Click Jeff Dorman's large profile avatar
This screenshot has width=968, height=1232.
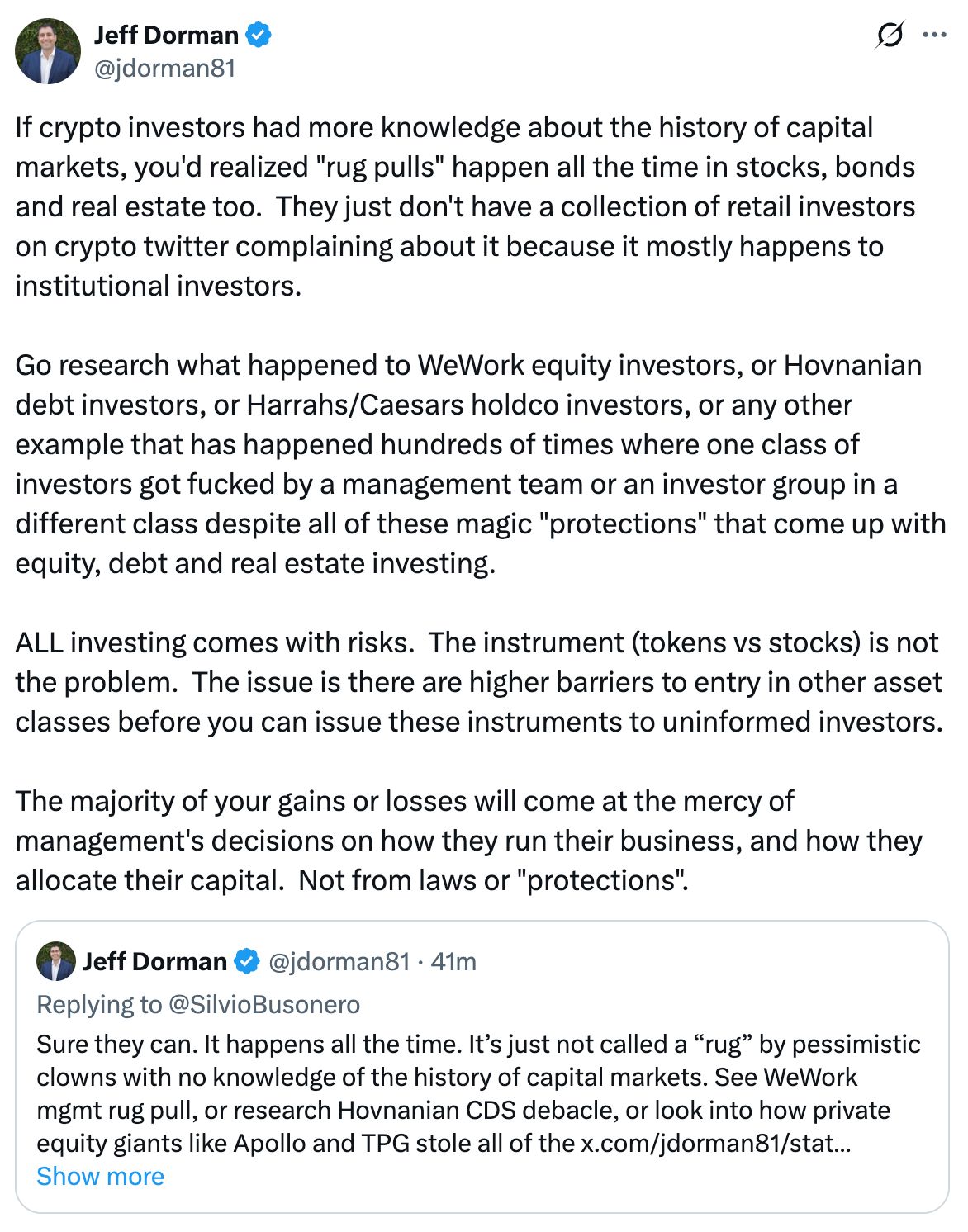48,51
